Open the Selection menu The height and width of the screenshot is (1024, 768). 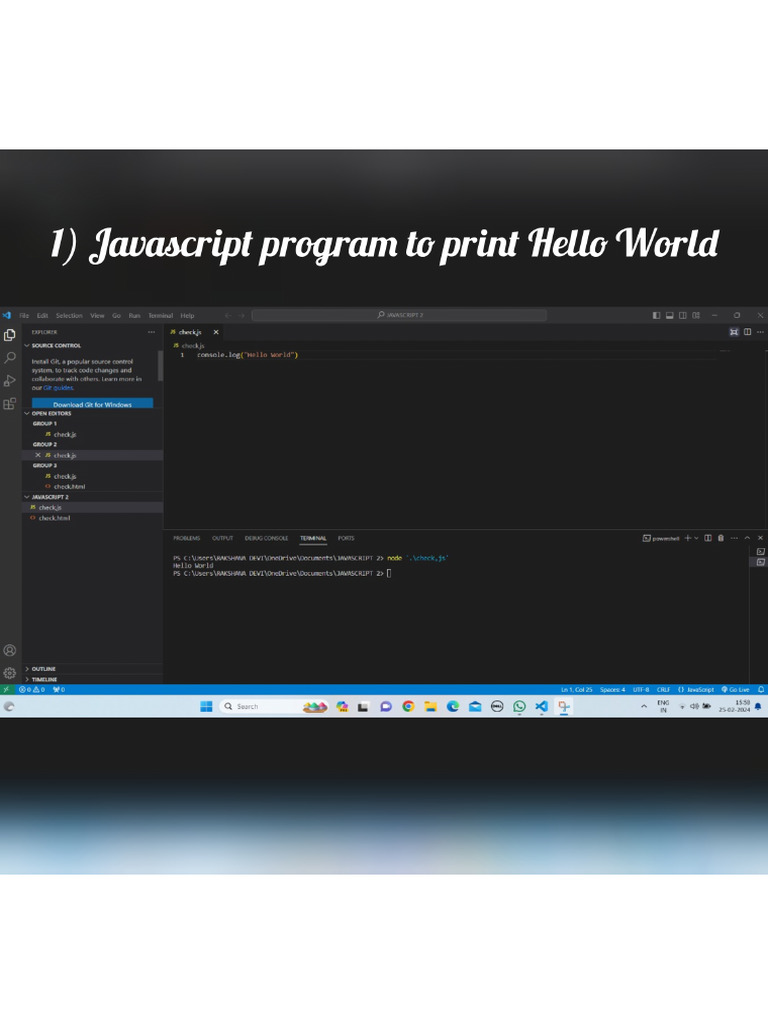pos(69,315)
